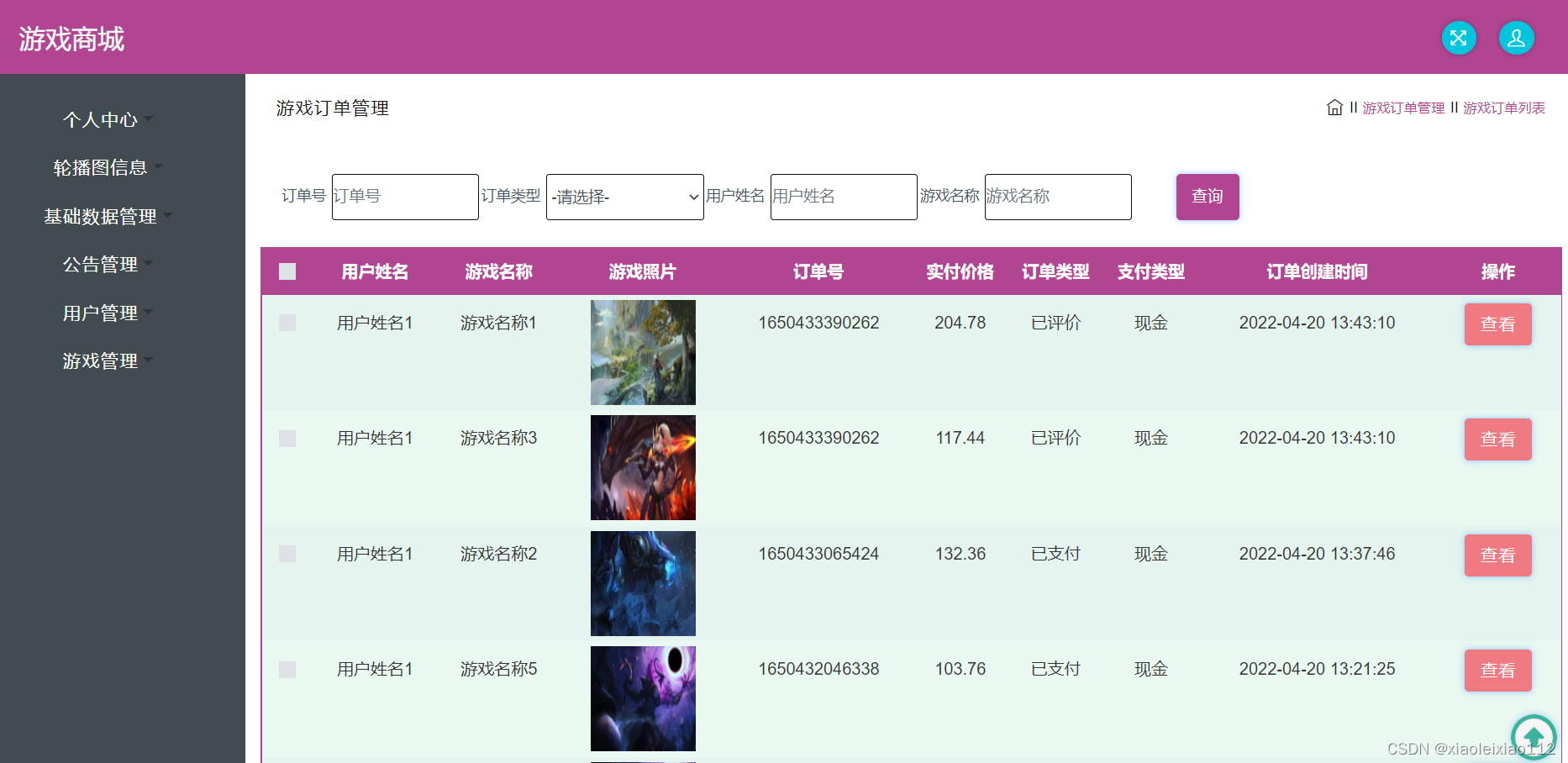Focus the 订单号 input field
Image resolution: width=1568 pixels, height=763 pixels.
point(405,197)
